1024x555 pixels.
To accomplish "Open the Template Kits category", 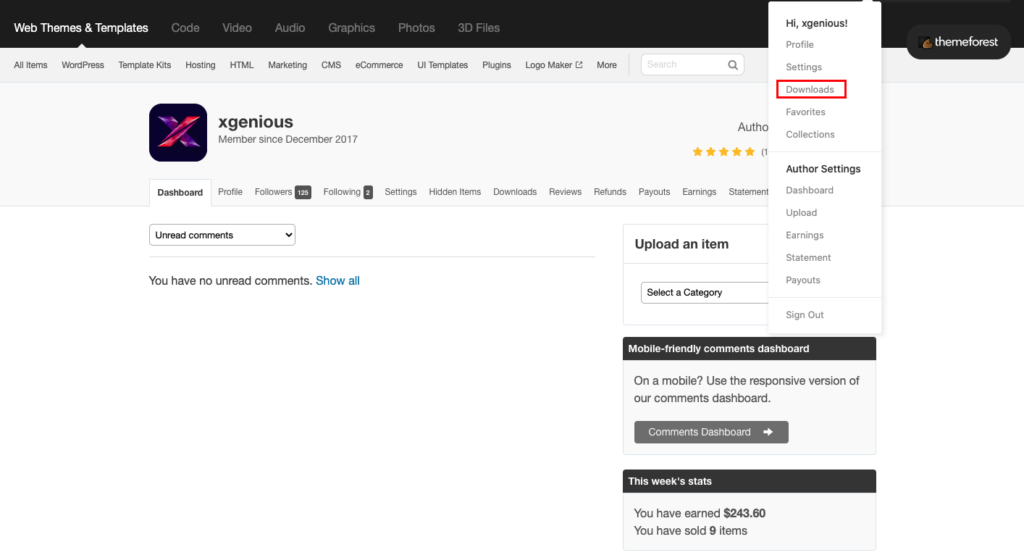I will pyautogui.click(x=144, y=65).
